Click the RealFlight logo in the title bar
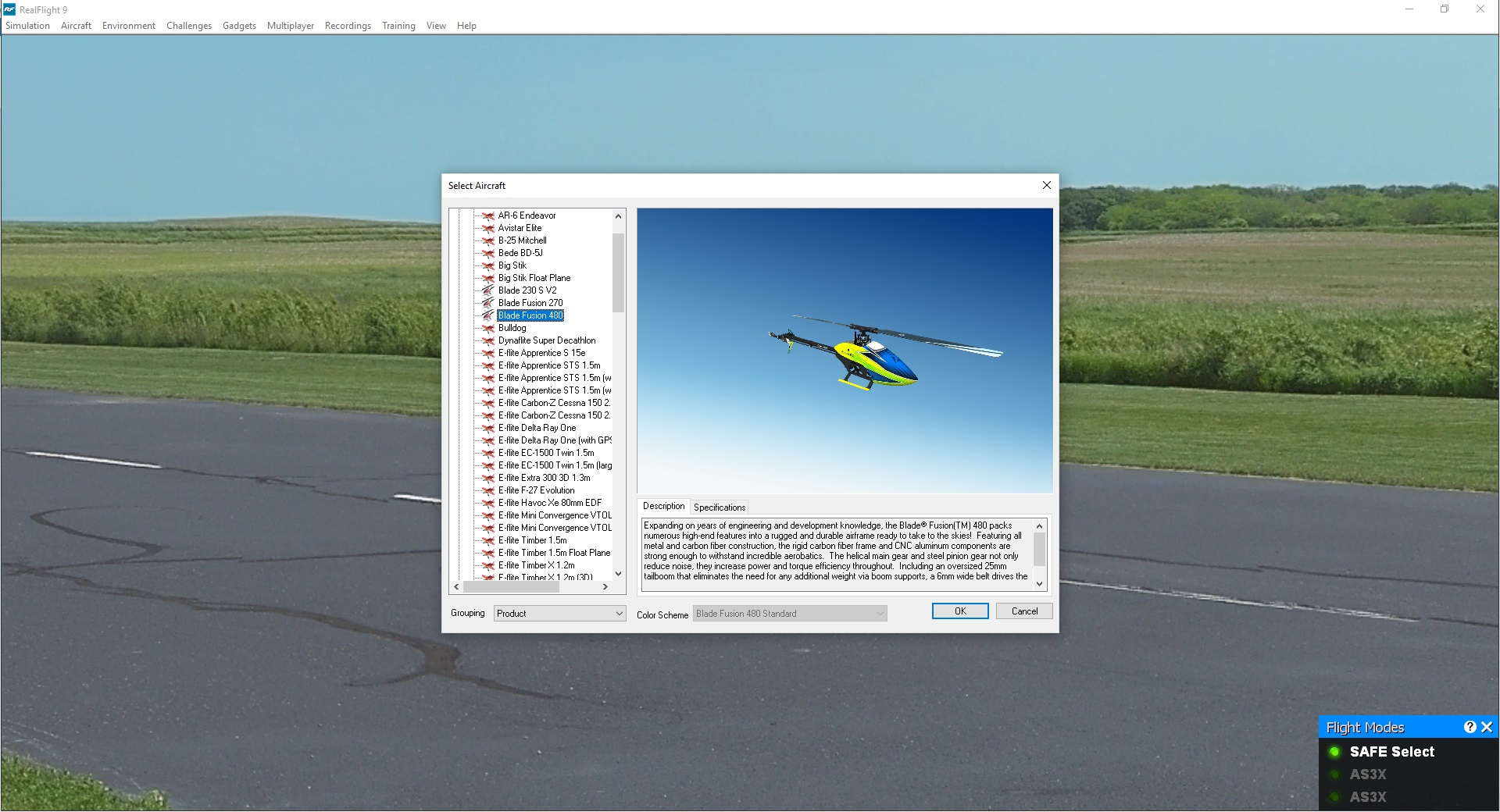Viewport: 1500px width, 812px height. 8,9
